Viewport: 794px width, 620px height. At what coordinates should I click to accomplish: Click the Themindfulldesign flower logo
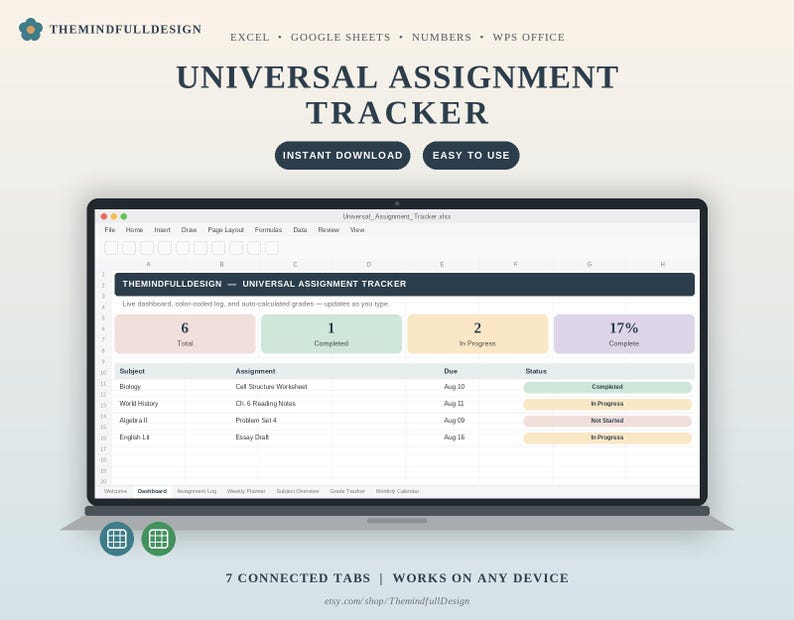click(x=30, y=29)
